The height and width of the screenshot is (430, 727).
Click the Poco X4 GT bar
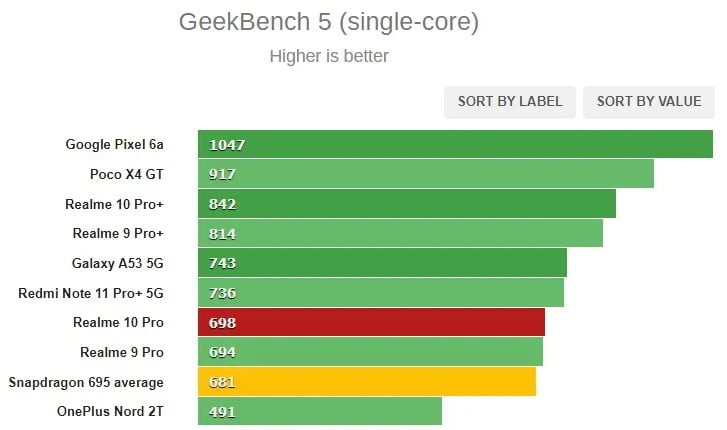pyautogui.click(x=425, y=174)
